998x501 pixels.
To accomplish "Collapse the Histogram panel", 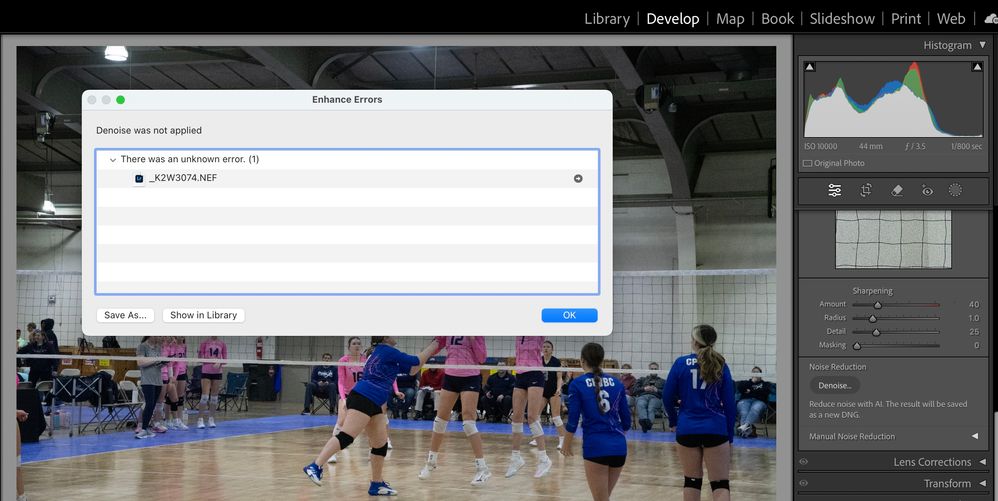I will [x=983, y=45].
